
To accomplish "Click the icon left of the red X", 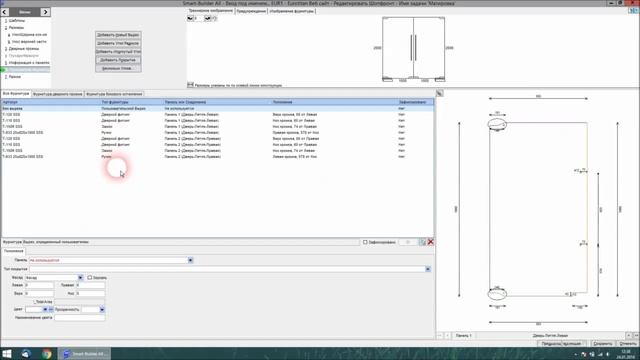I will (422, 242).
